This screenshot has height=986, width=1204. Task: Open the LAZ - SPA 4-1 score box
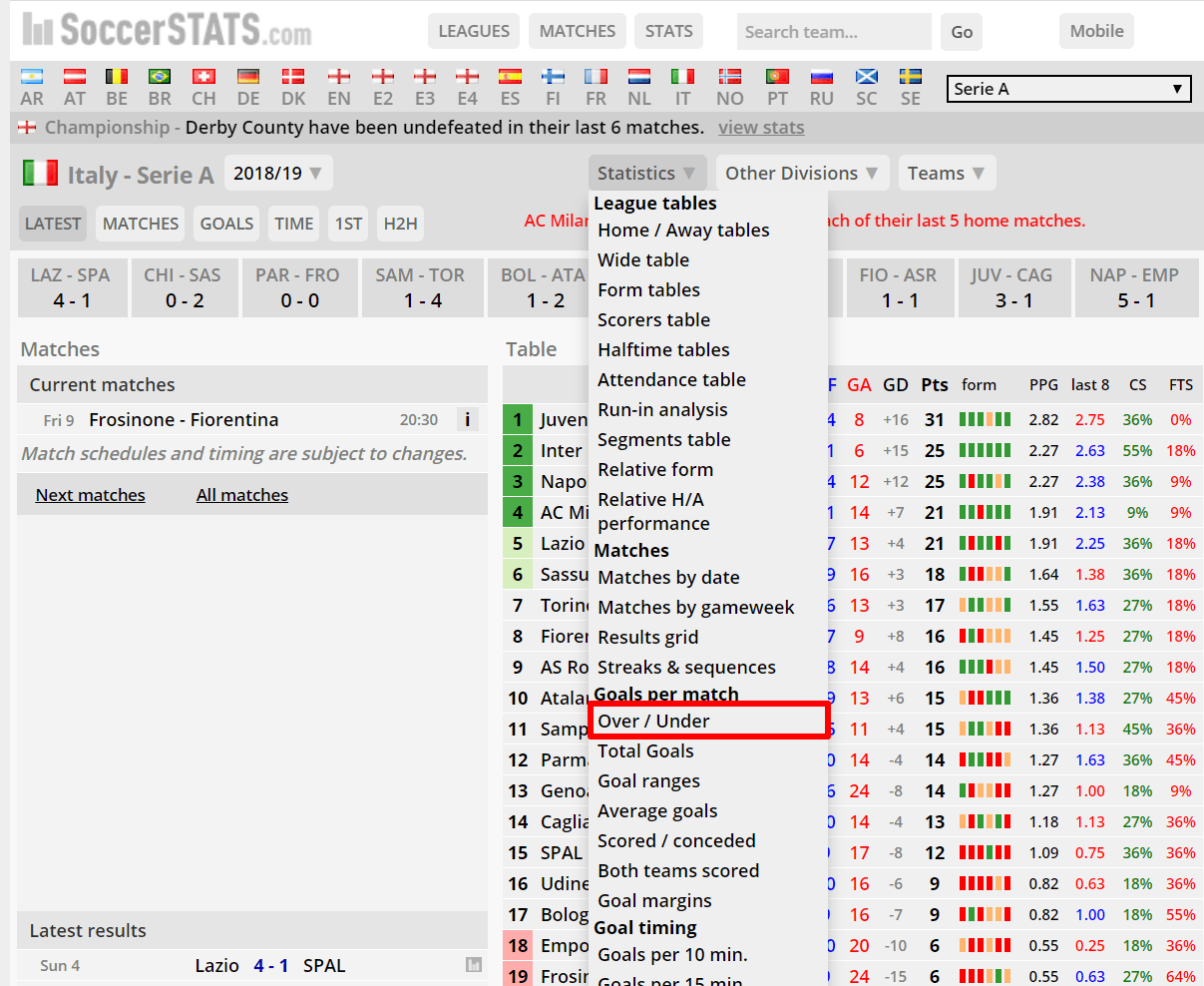click(x=71, y=288)
